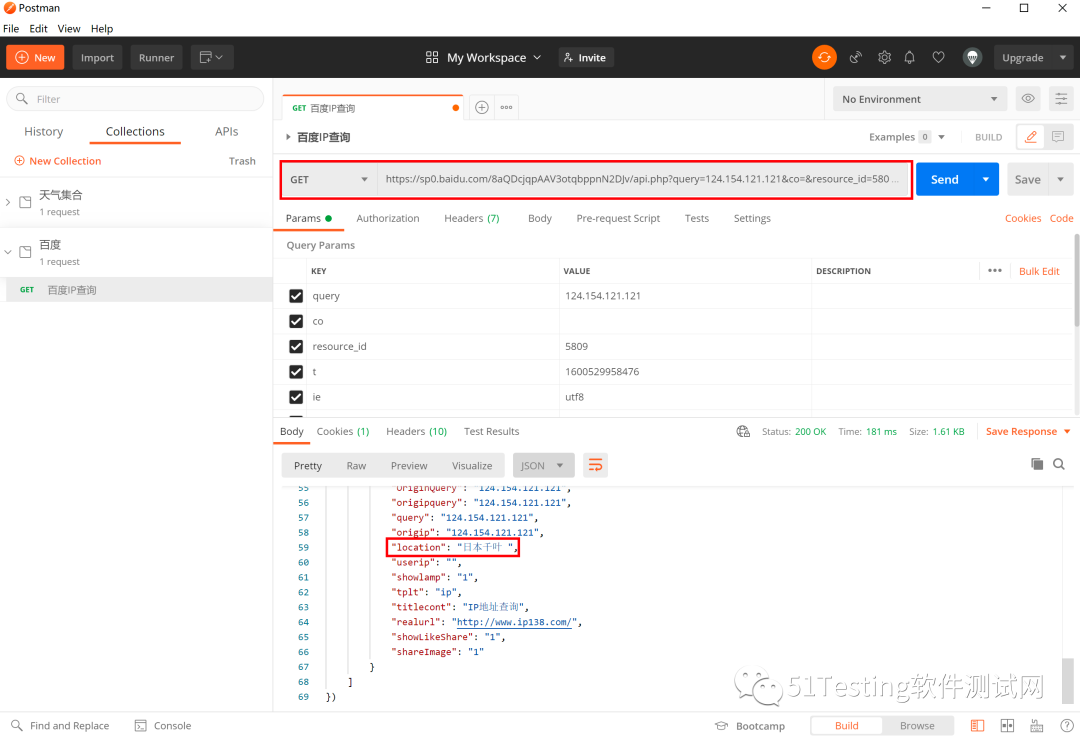Image resolution: width=1080 pixels, height=738 pixels.
Task: Open the GET method dropdown
Action: [x=328, y=180]
